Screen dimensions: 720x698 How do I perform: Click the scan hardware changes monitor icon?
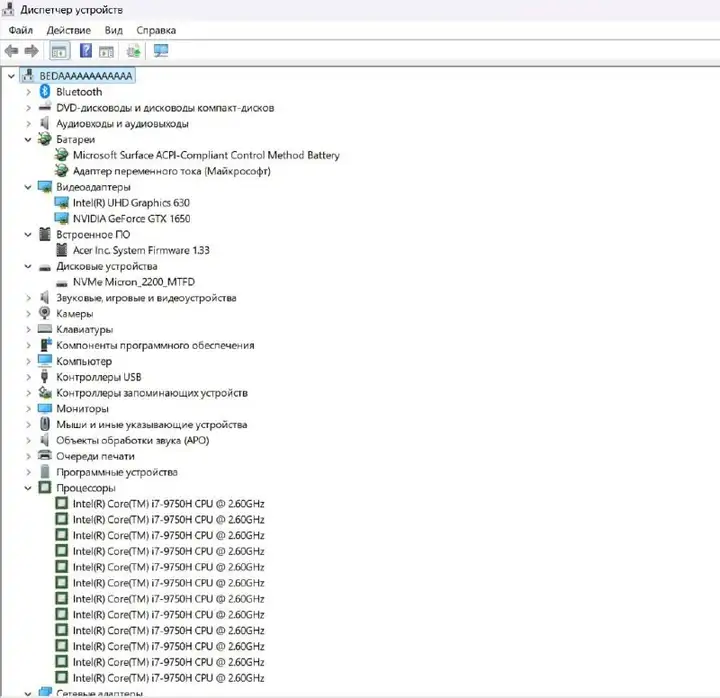tap(161, 51)
